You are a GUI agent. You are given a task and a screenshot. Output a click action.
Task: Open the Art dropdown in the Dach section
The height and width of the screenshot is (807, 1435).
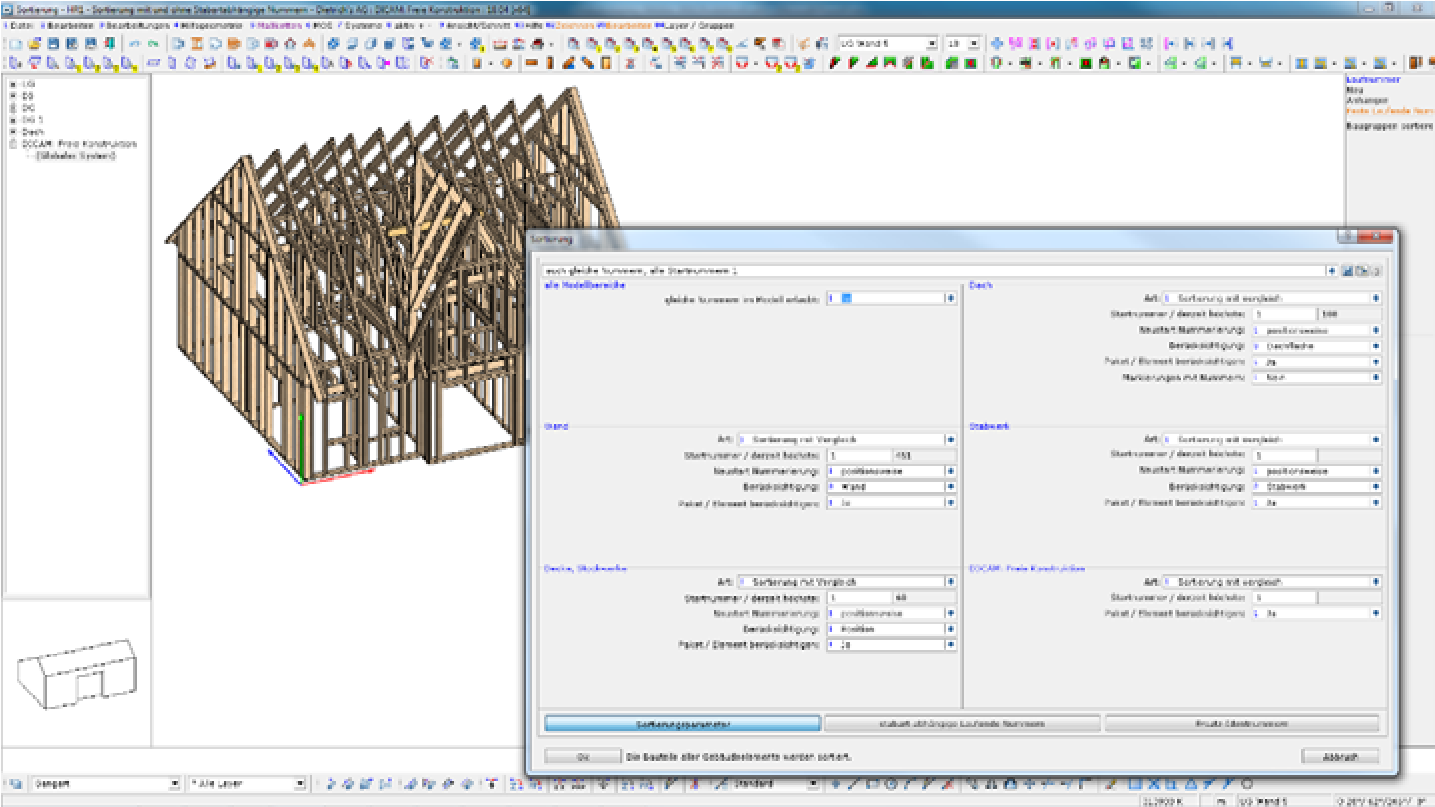tap(1376, 298)
